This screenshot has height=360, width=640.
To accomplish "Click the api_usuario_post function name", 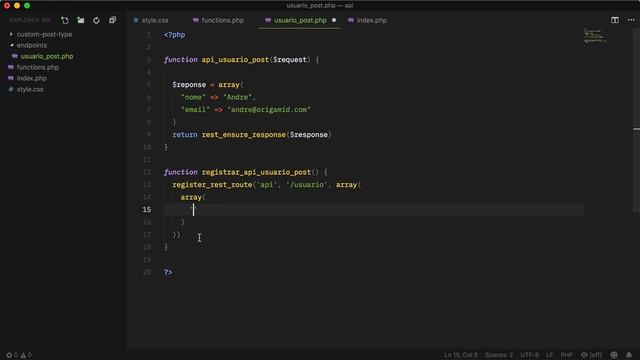I will point(235,60).
